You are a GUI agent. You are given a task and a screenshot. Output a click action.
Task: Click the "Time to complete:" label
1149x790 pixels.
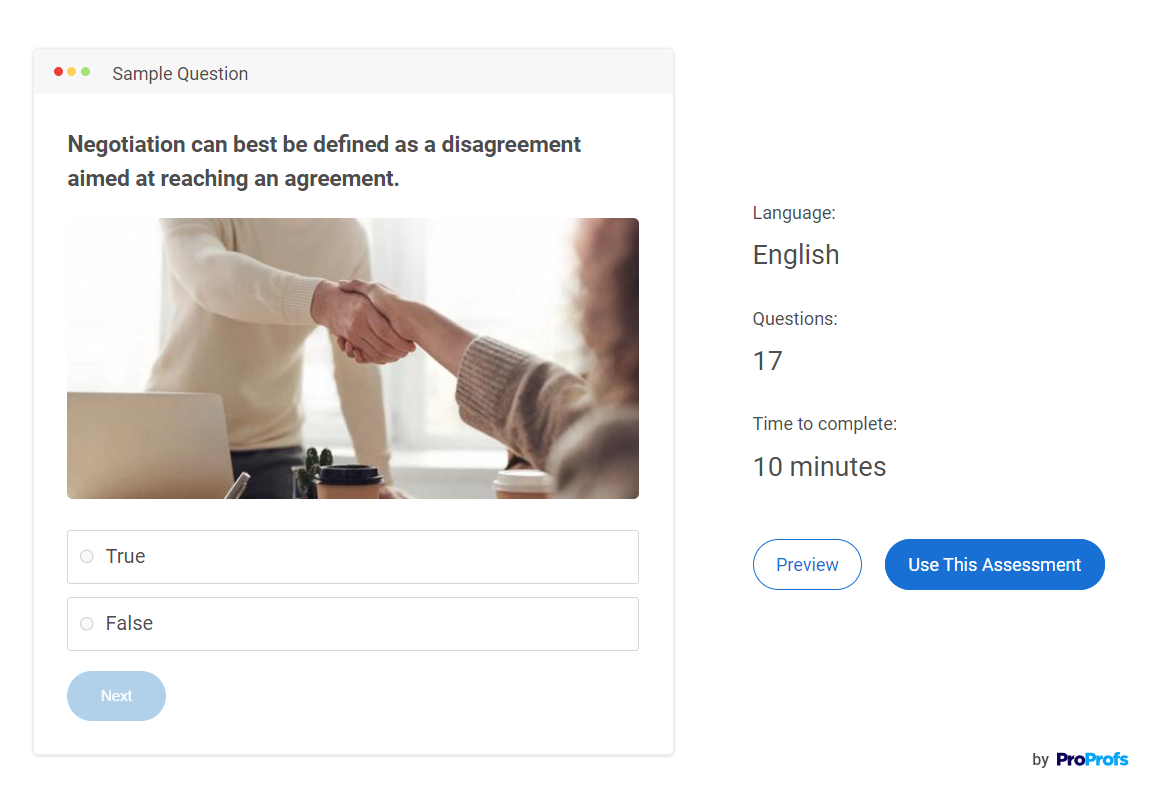pos(825,424)
